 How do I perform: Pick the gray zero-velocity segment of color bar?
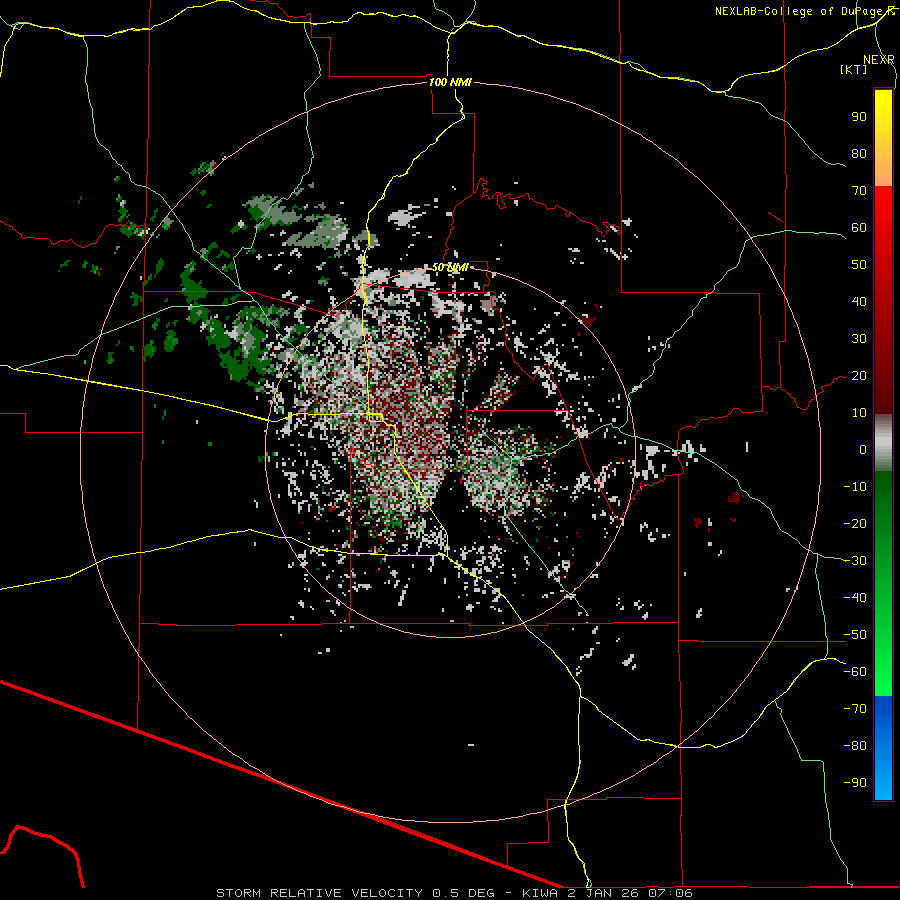pos(883,443)
